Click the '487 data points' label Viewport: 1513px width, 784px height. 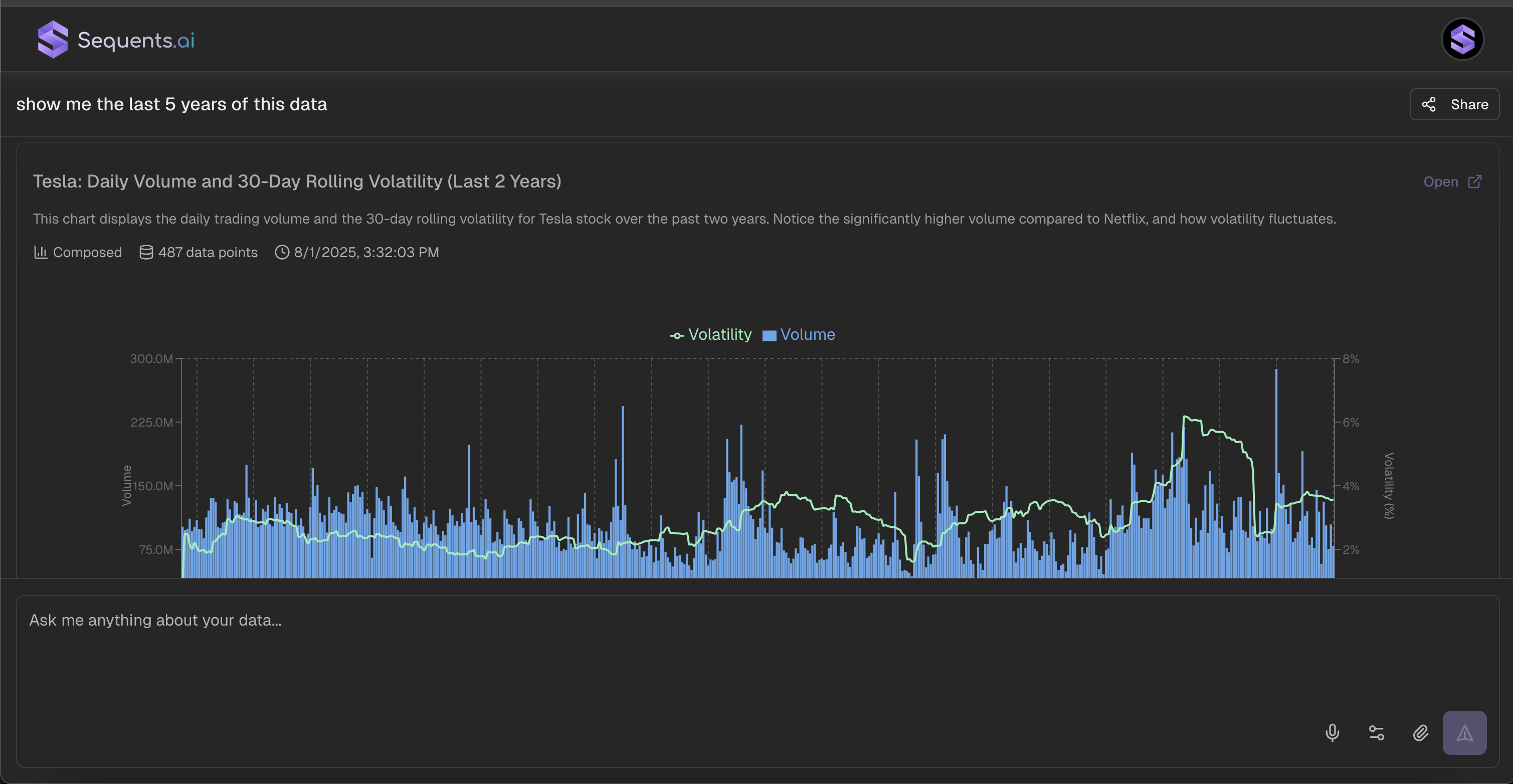[x=208, y=252]
